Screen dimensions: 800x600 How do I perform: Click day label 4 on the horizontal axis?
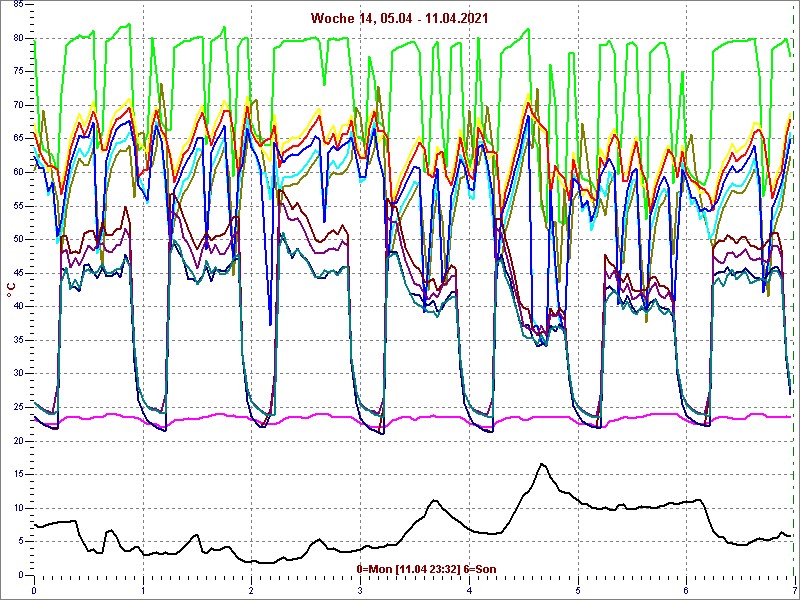tap(469, 591)
